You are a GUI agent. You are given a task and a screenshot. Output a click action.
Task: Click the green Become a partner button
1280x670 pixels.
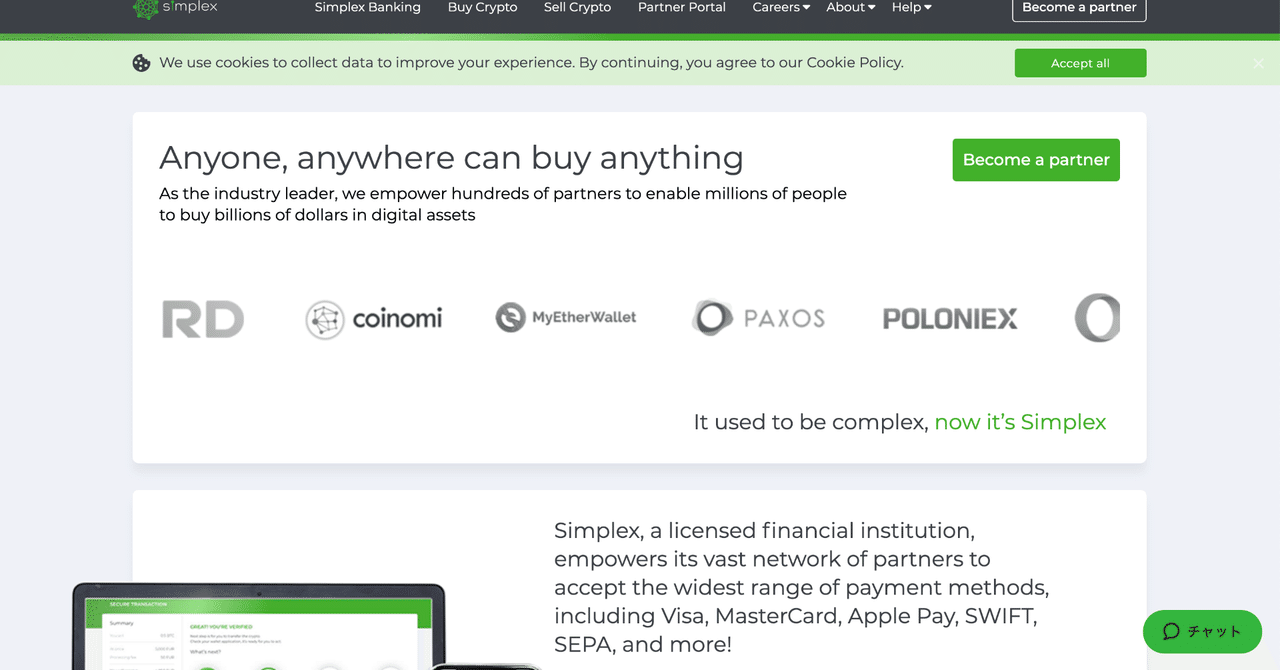[1035, 160]
